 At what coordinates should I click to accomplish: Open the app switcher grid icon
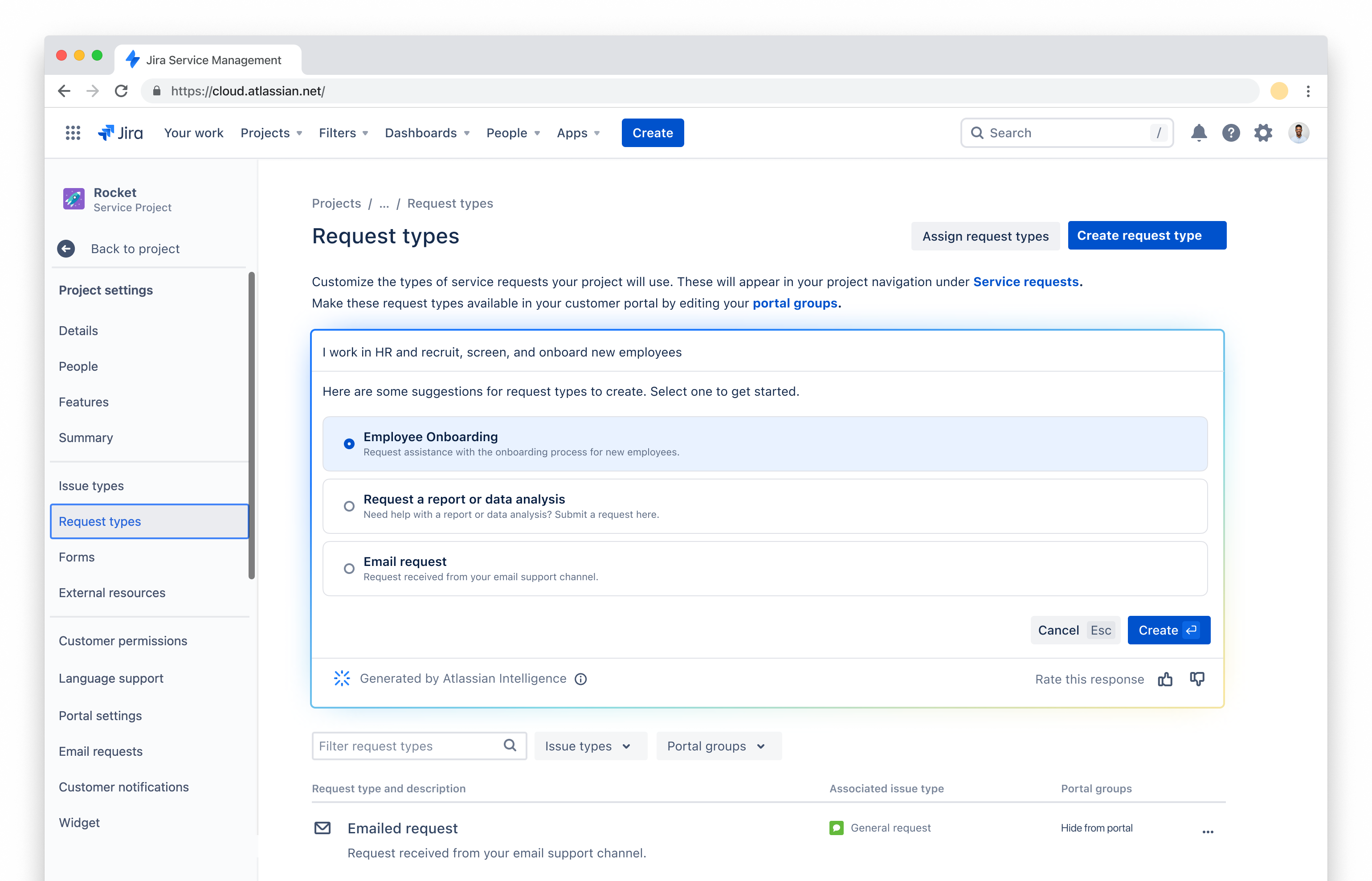click(x=73, y=133)
